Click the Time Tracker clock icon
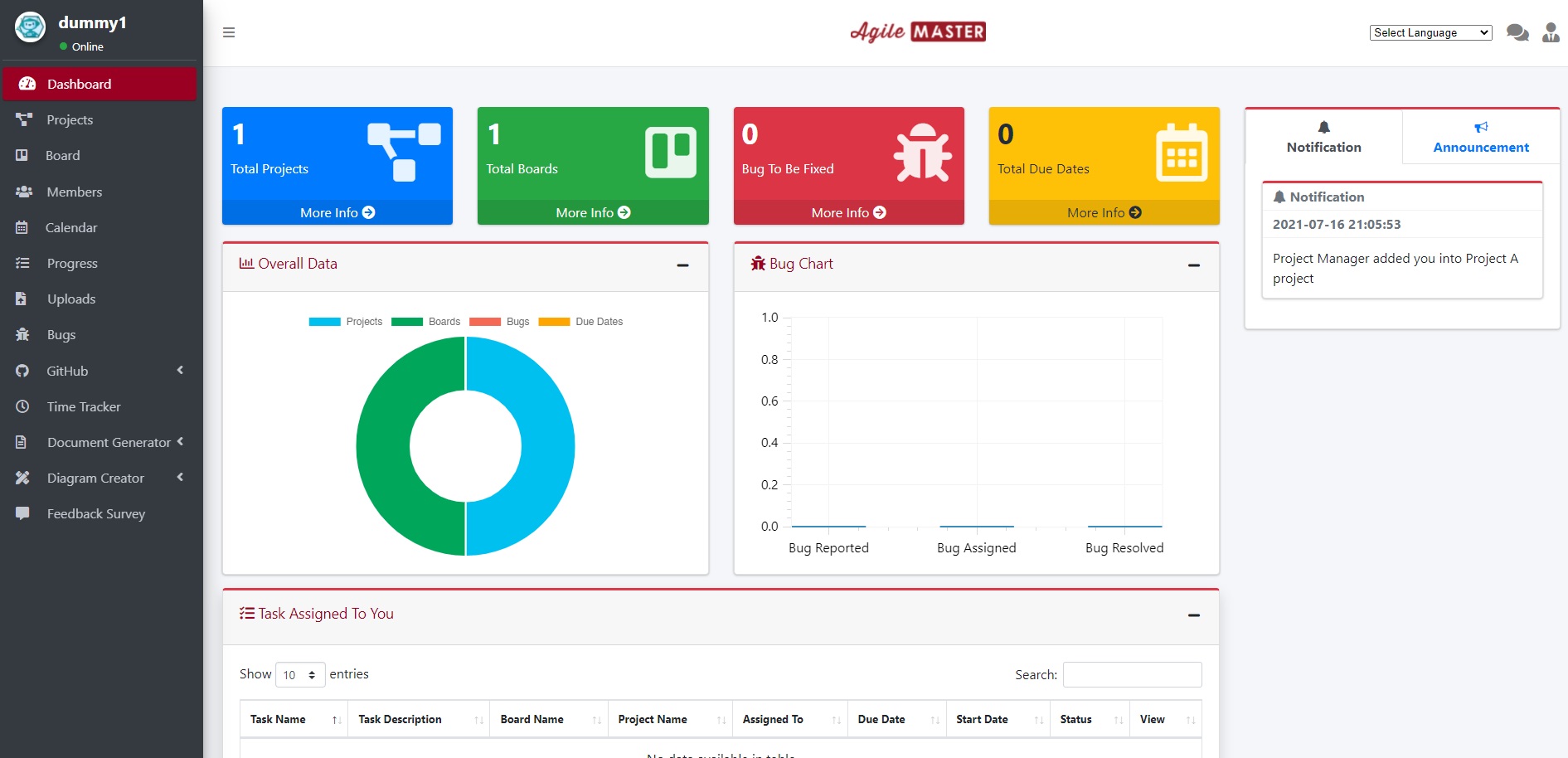This screenshot has height=758, width=1568. tap(22, 406)
